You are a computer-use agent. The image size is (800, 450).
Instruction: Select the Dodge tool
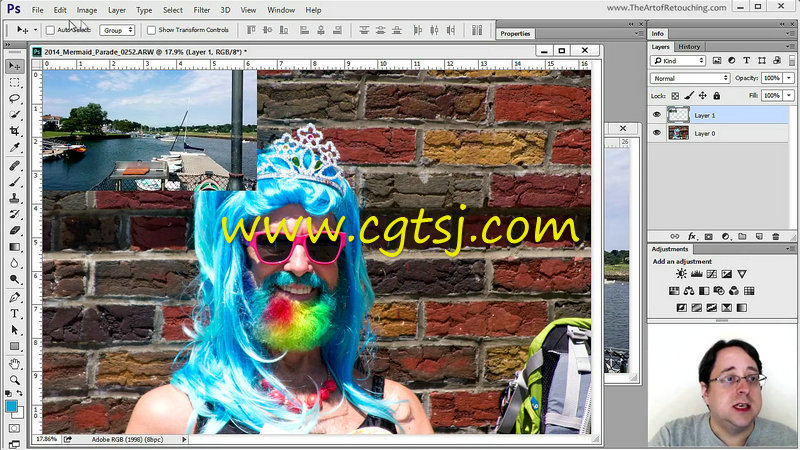14,280
